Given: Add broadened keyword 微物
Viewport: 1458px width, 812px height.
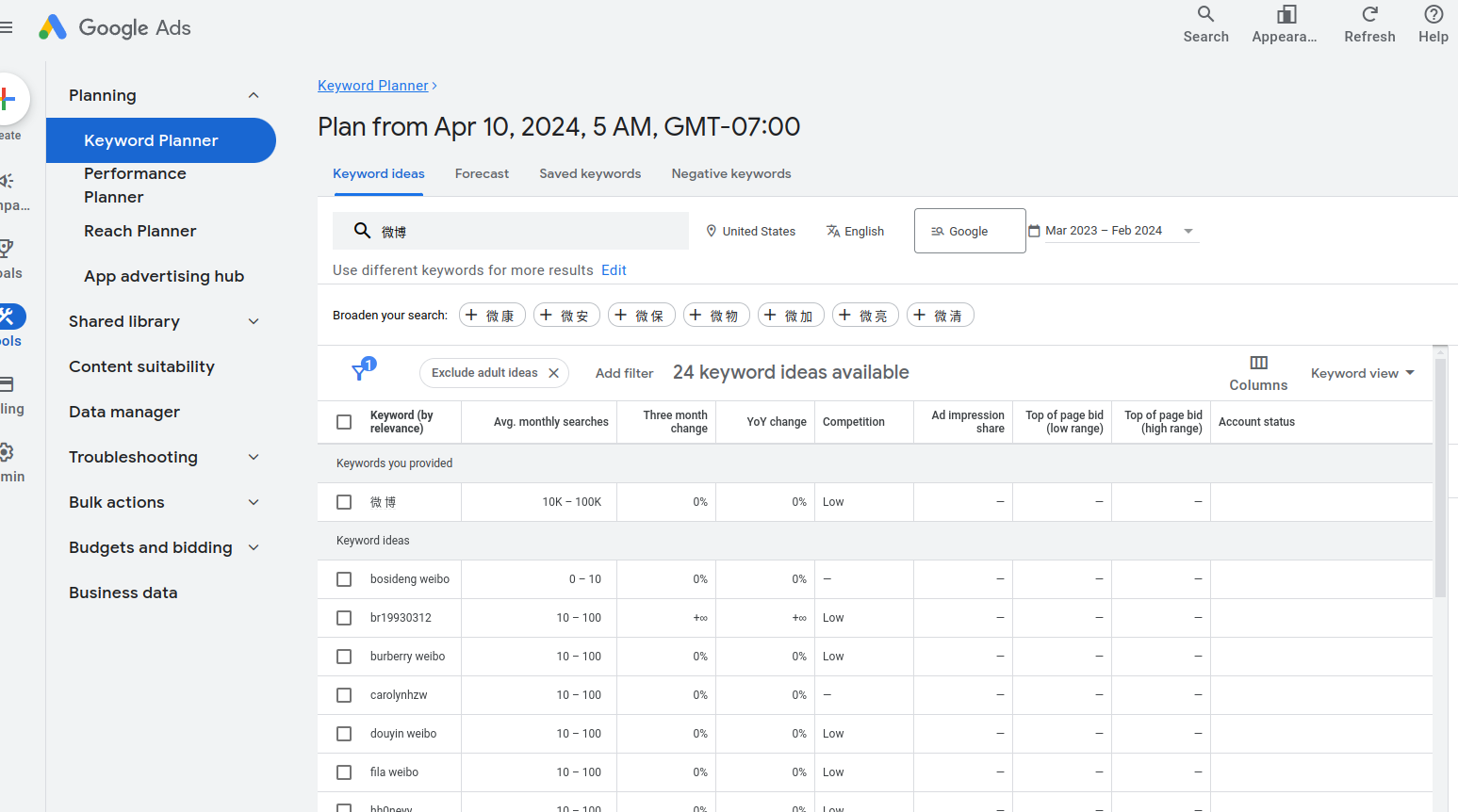Looking at the screenshot, I should [x=716, y=316].
